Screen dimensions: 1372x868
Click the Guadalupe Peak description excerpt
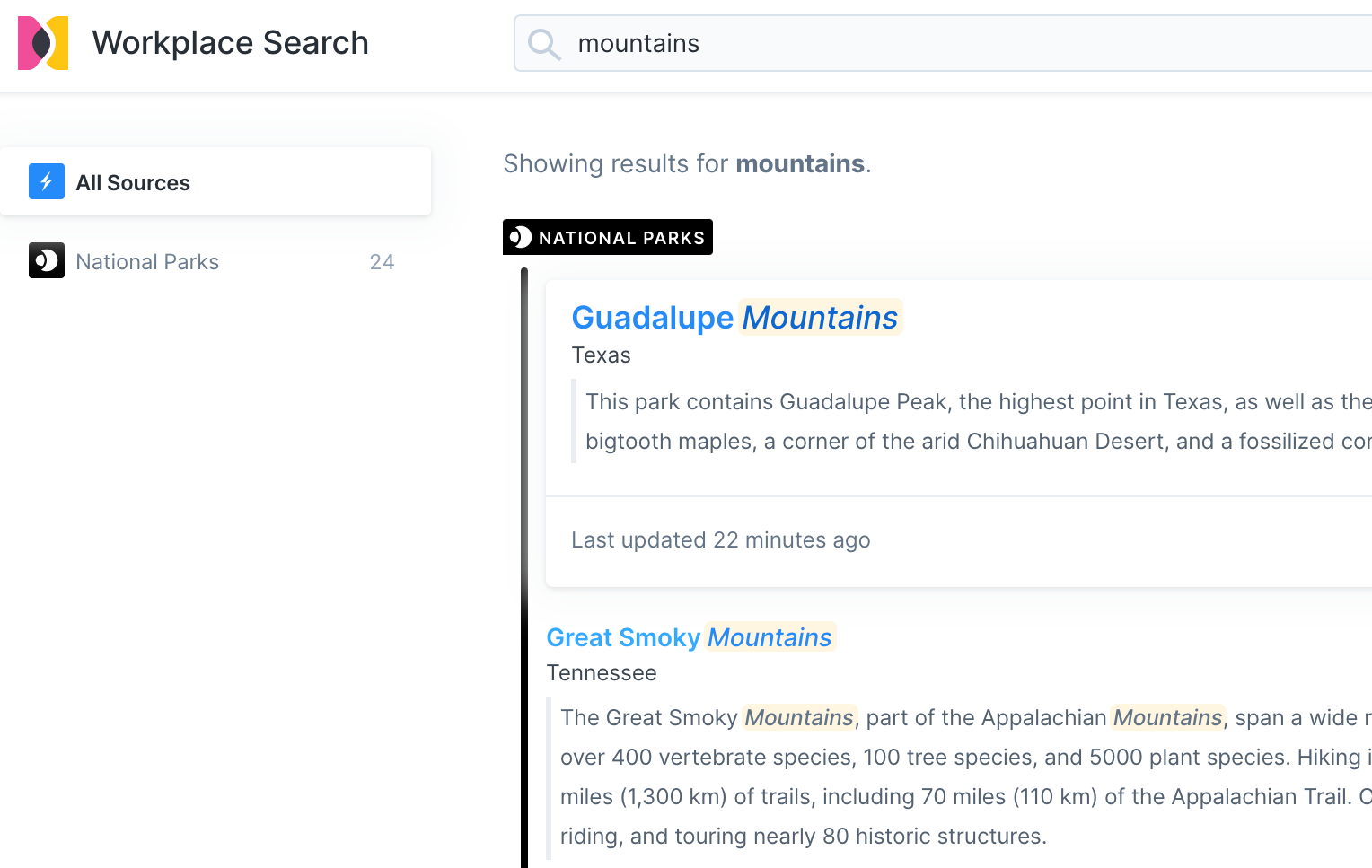[x=970, y=421]
